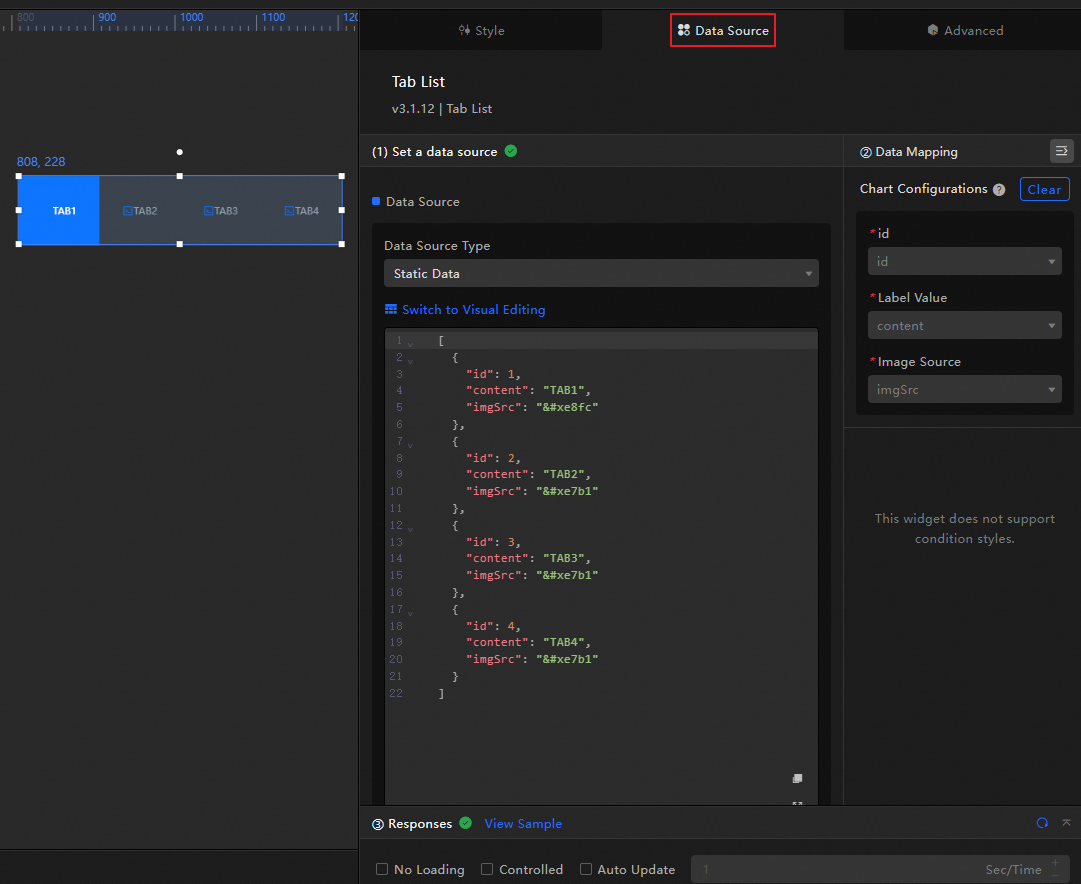
Task: Turn on the Auto Update checkbox
Action: coord(586,869)
